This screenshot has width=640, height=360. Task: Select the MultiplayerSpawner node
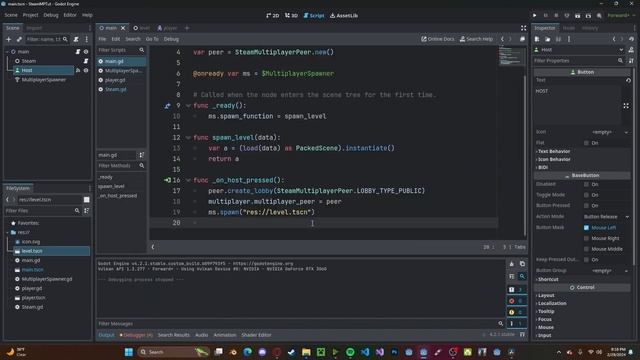coord(44,80)
